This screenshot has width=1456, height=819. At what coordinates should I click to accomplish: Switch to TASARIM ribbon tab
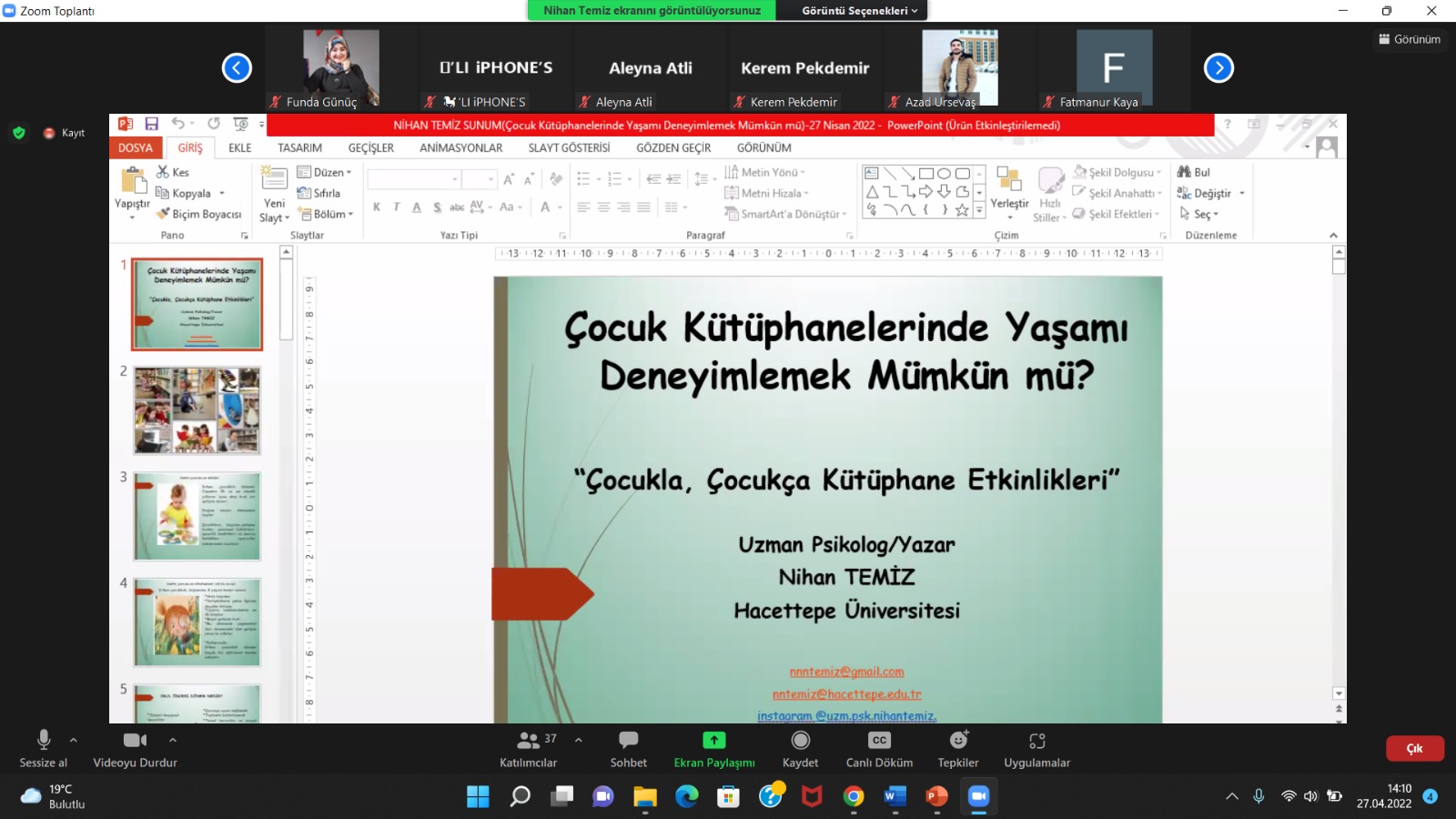coord(299,147)
